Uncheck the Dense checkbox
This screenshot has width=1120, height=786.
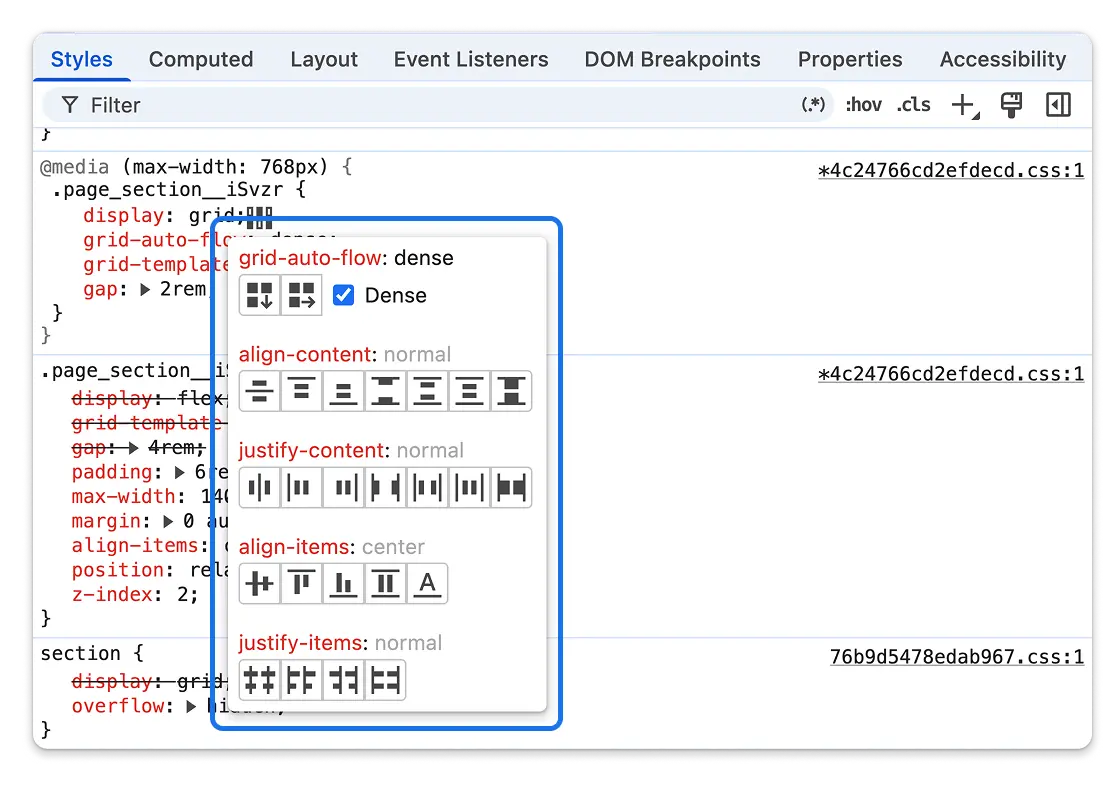coord(343,295)
